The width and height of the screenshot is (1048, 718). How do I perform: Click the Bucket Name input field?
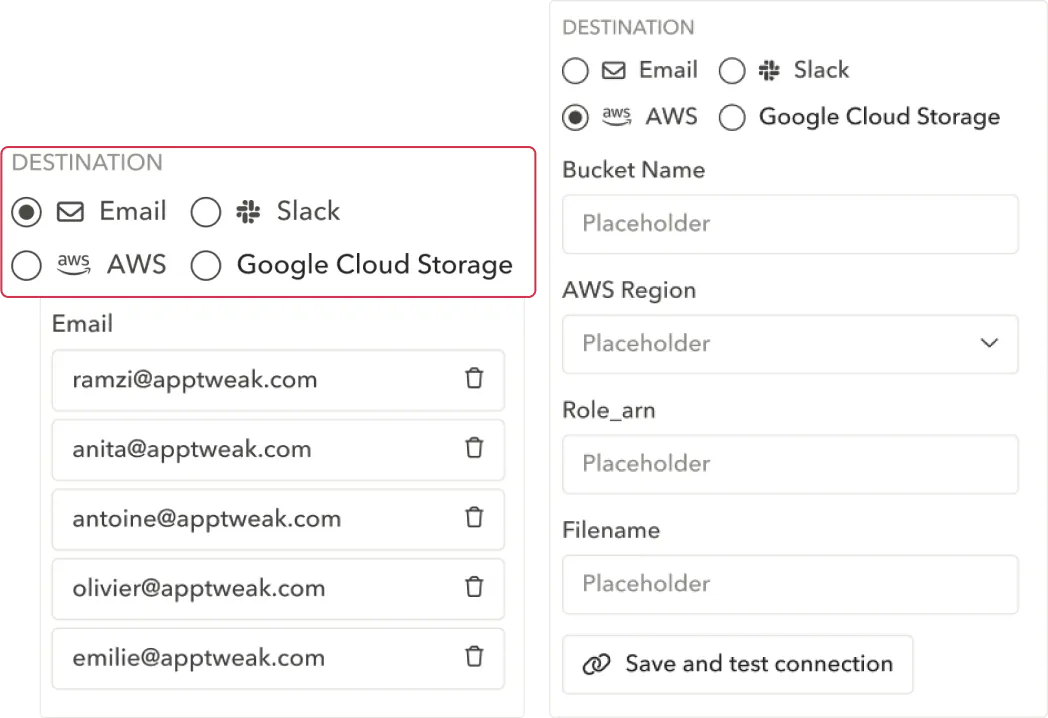(790, 224)
